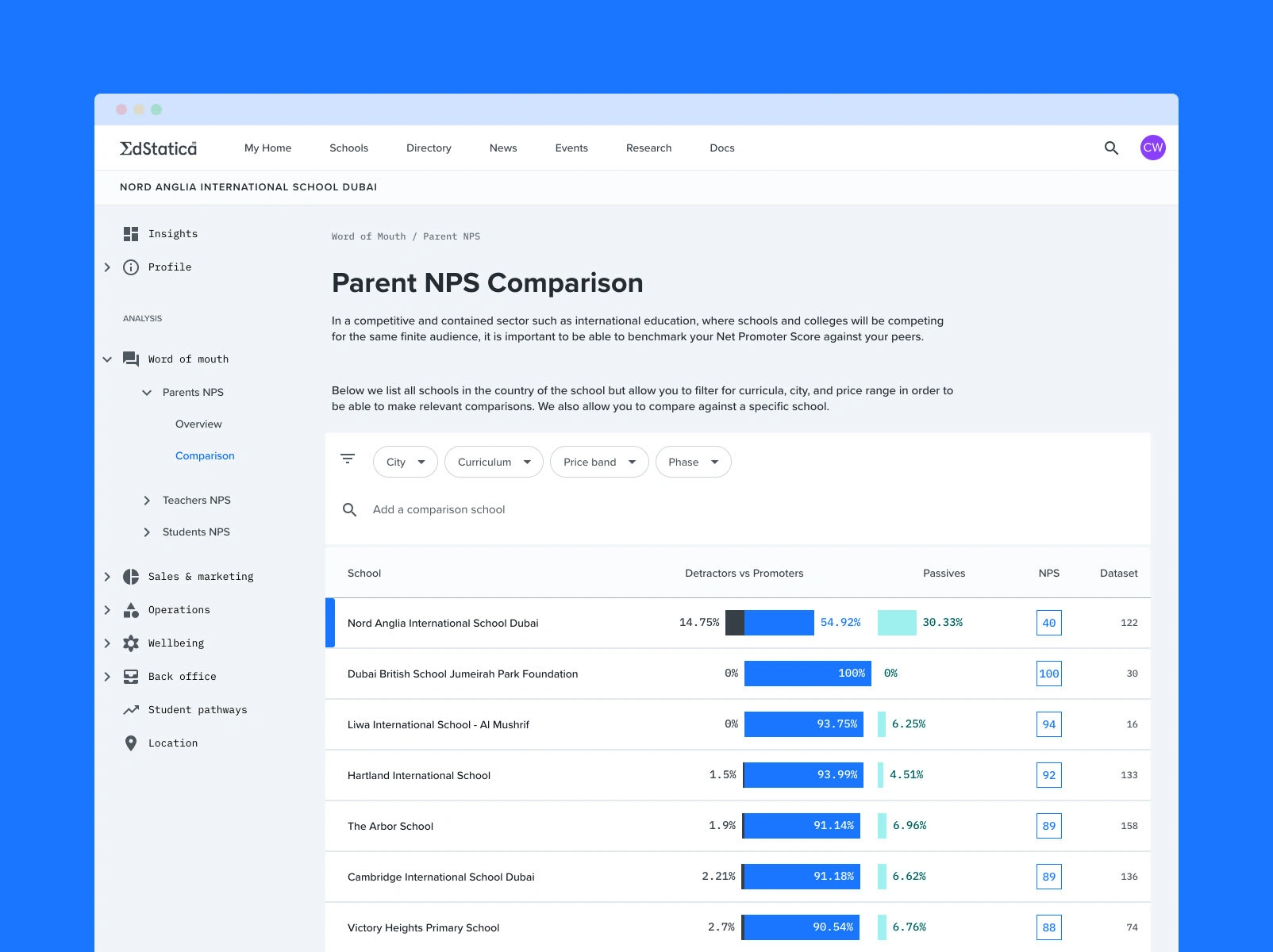Click the Back office inbox icon
The width and height of the screenshot is (1273, 952).
131,677
